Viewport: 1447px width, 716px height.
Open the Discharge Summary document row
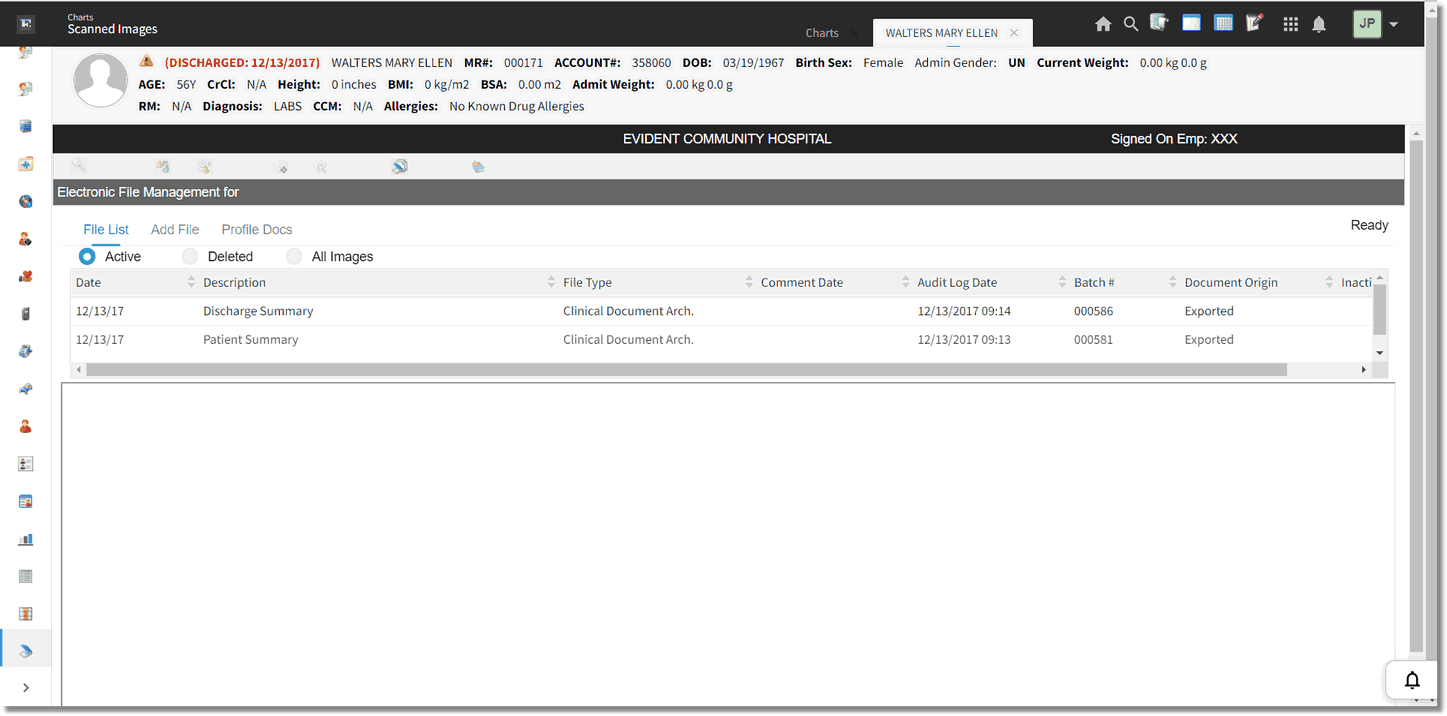pos(721,311)
